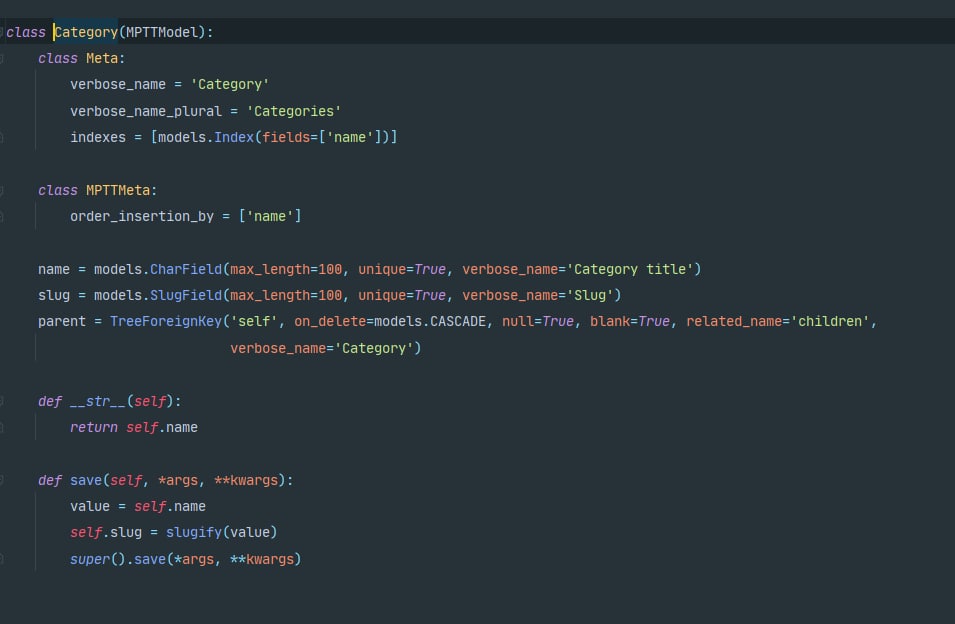Click 'name' string in order_insertion_by list

pyautogui.click(x=270, y=217)
